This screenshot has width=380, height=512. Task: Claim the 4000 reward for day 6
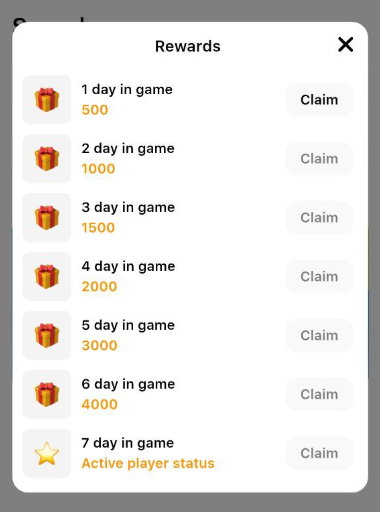(319, 394)
